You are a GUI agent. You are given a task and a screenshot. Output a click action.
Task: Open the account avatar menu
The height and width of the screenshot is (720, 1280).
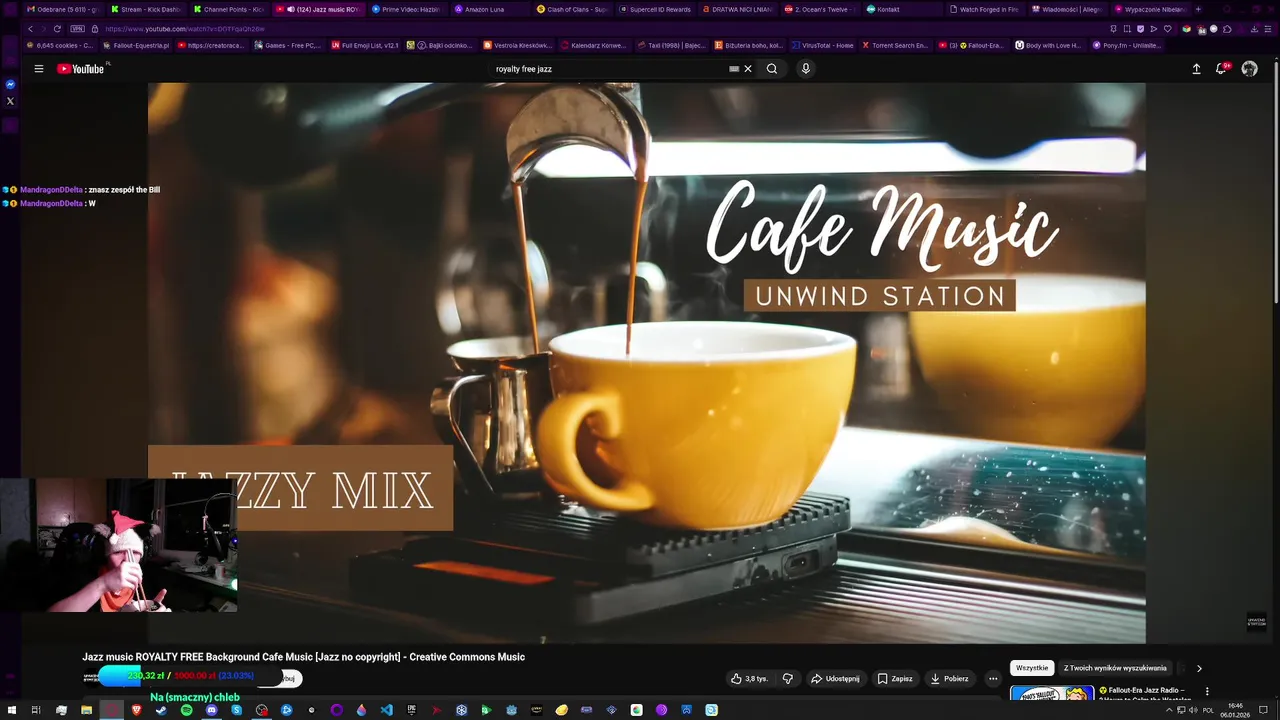click(x=1249, y=69)
